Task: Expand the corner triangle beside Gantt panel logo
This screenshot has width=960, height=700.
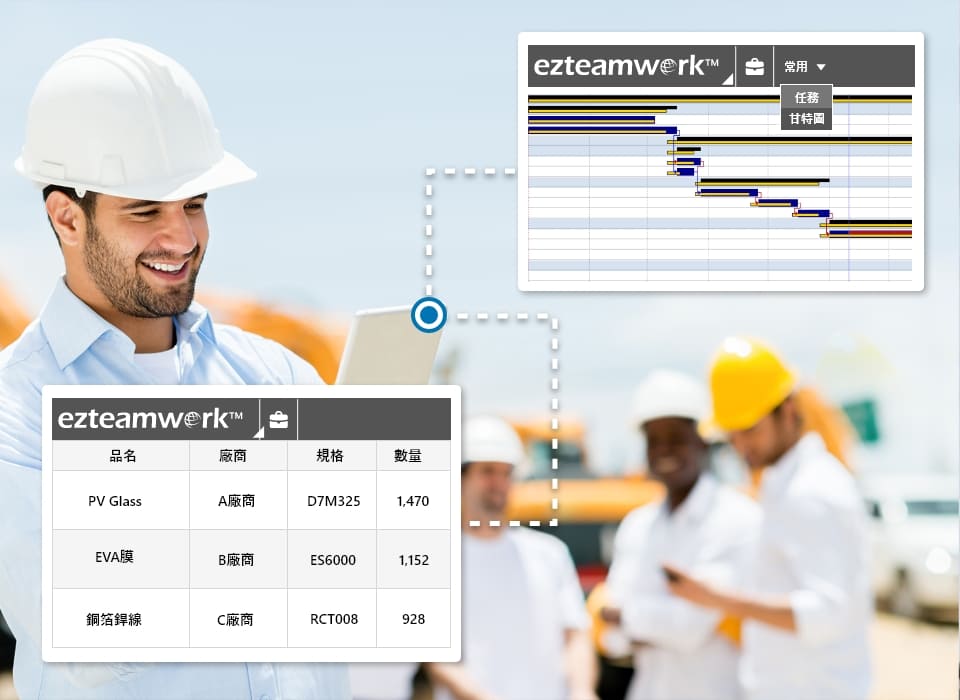Action: click(x=727, y=79)
